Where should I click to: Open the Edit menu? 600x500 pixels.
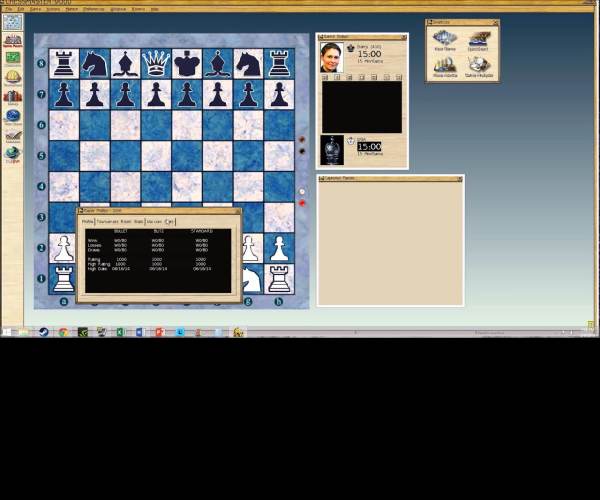click(21, 9)
